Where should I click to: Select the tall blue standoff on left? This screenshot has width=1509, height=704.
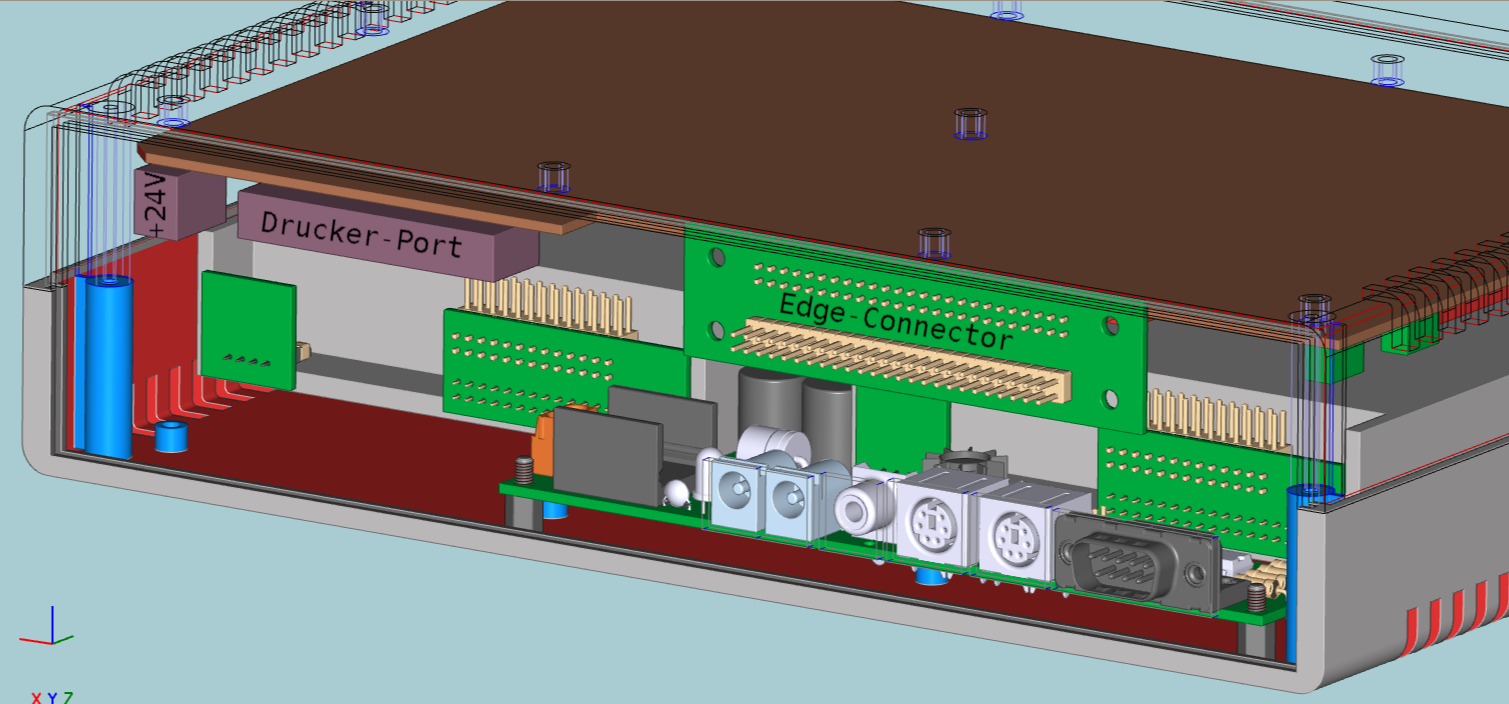pyautogui.click(x=108, y=368)
